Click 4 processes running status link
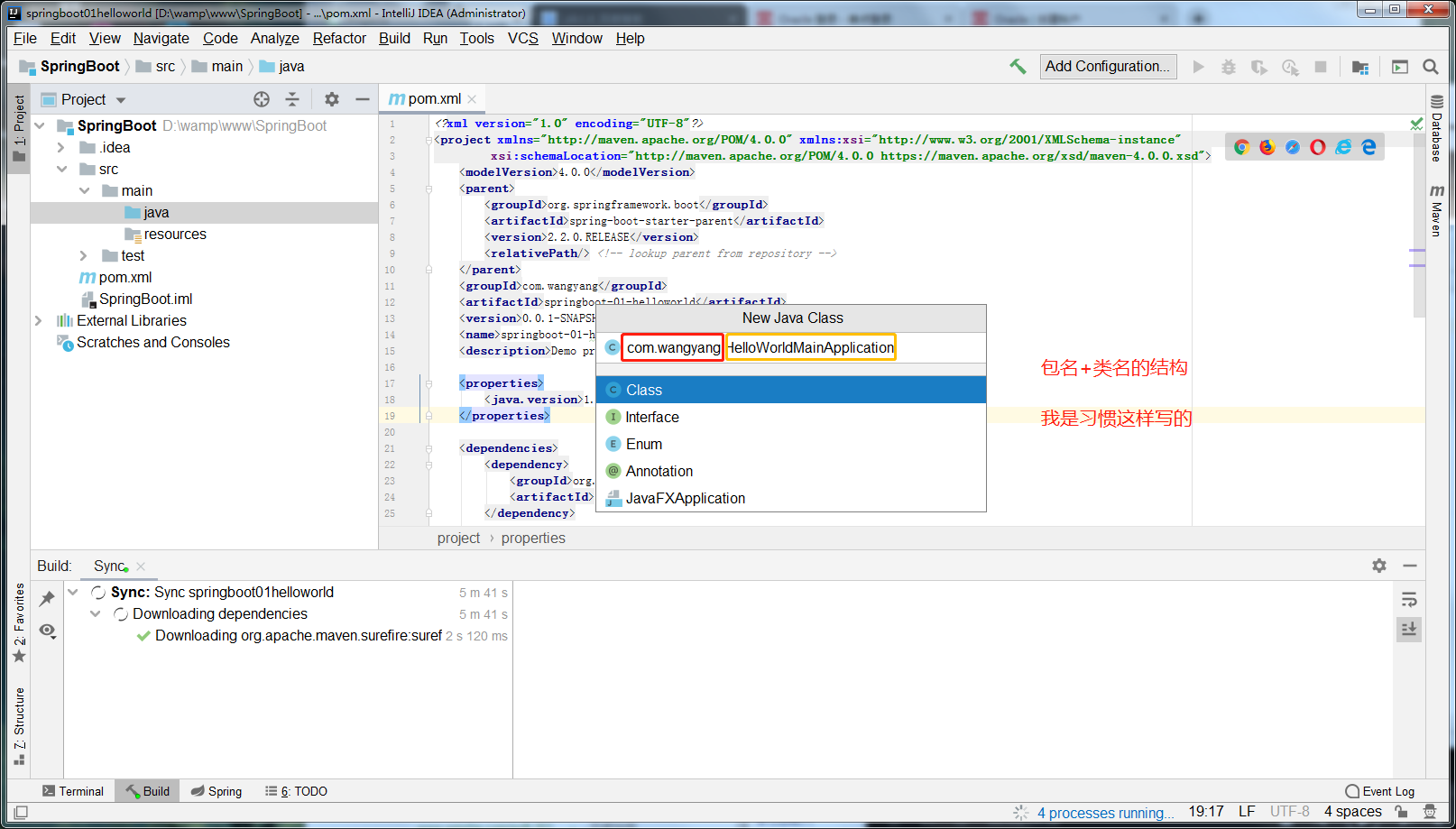Screen dimensions: 1456x829 click(1105, 813)
